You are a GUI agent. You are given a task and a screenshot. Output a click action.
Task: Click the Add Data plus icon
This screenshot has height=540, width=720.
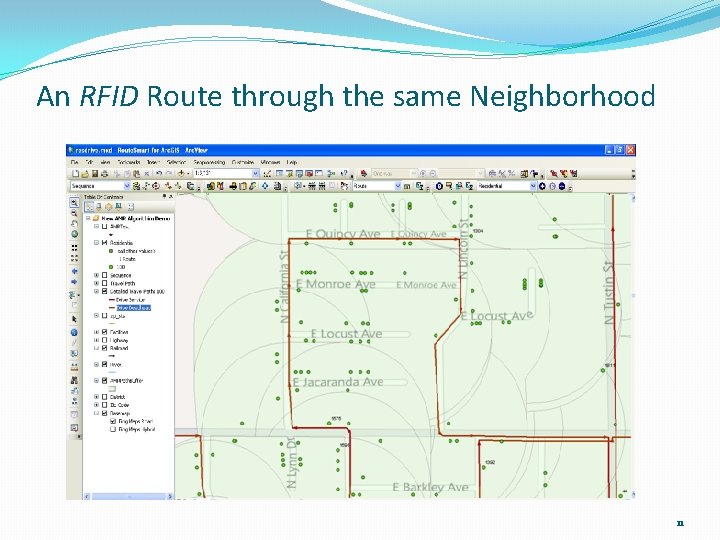[x=181, y=174]
